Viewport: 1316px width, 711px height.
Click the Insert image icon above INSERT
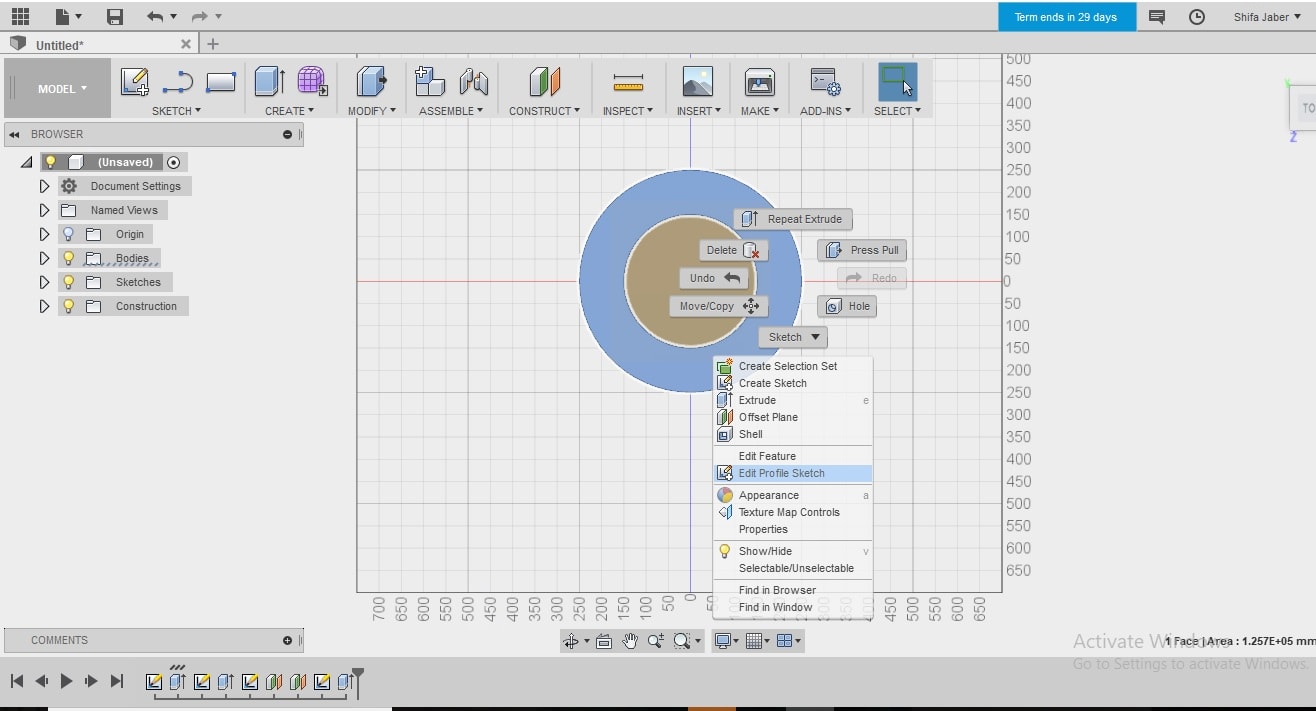[697, 82]
